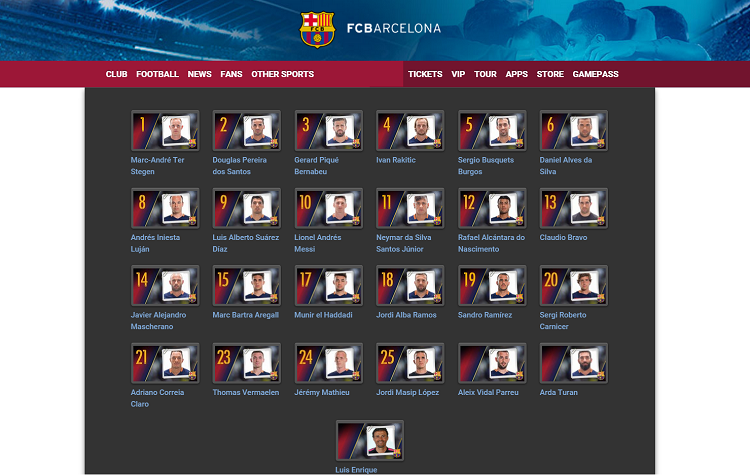Open the number 9 Luis Suárez card
750x475 pixels.
click(x=247, y=208)
